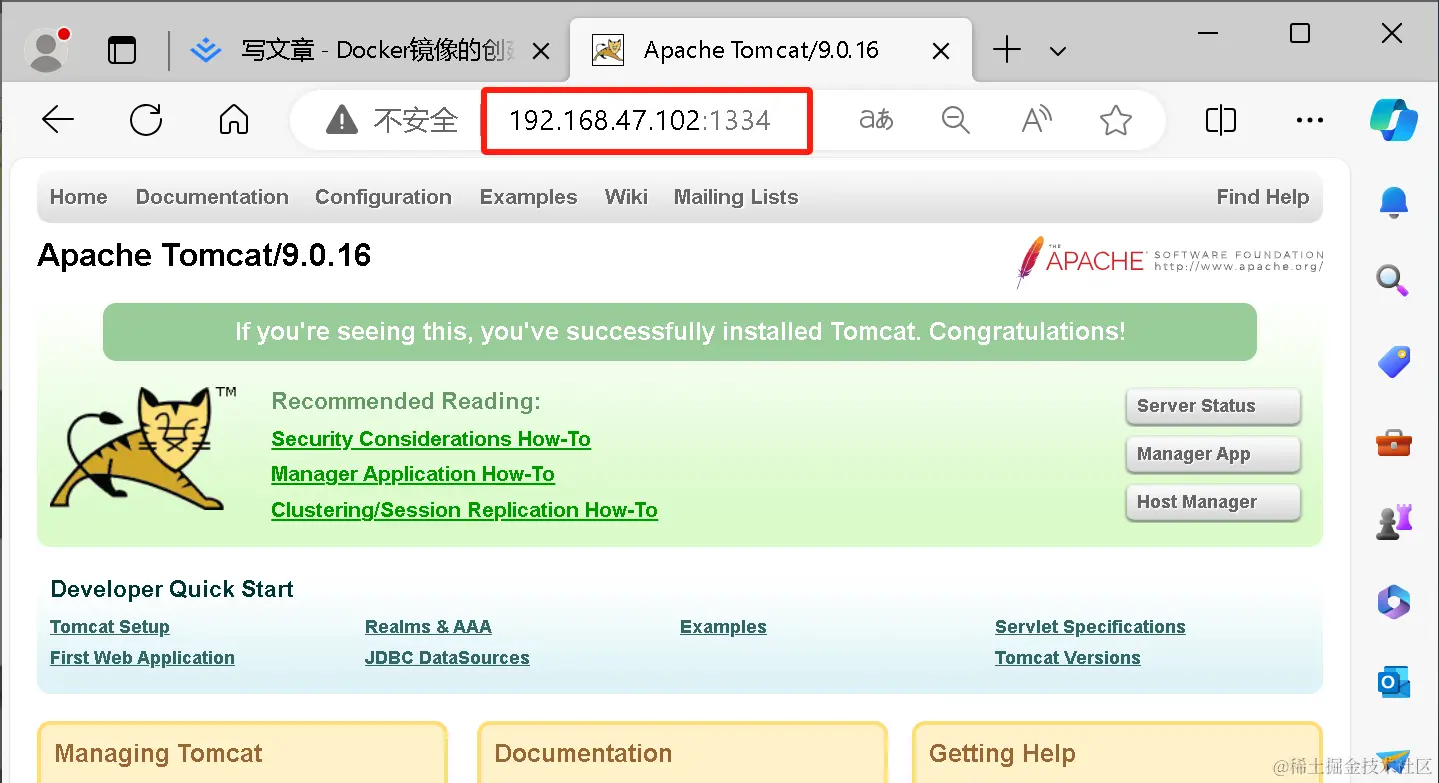Viewport: 1439px width, 783px height.
Task: Click the Recommended Reading heading
Action: pos(406,402)
